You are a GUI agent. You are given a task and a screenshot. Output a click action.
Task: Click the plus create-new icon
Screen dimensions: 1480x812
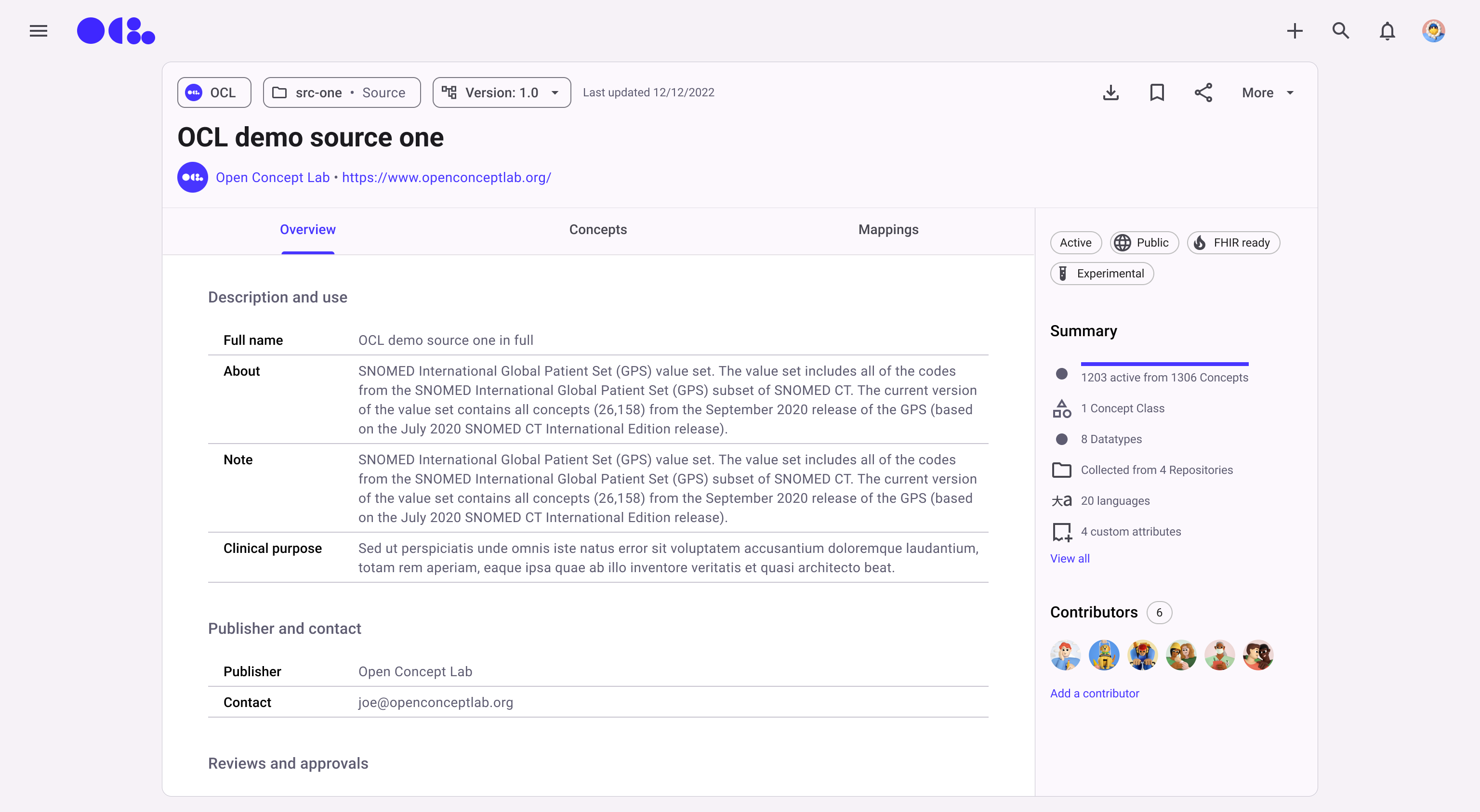point(1295,31)
